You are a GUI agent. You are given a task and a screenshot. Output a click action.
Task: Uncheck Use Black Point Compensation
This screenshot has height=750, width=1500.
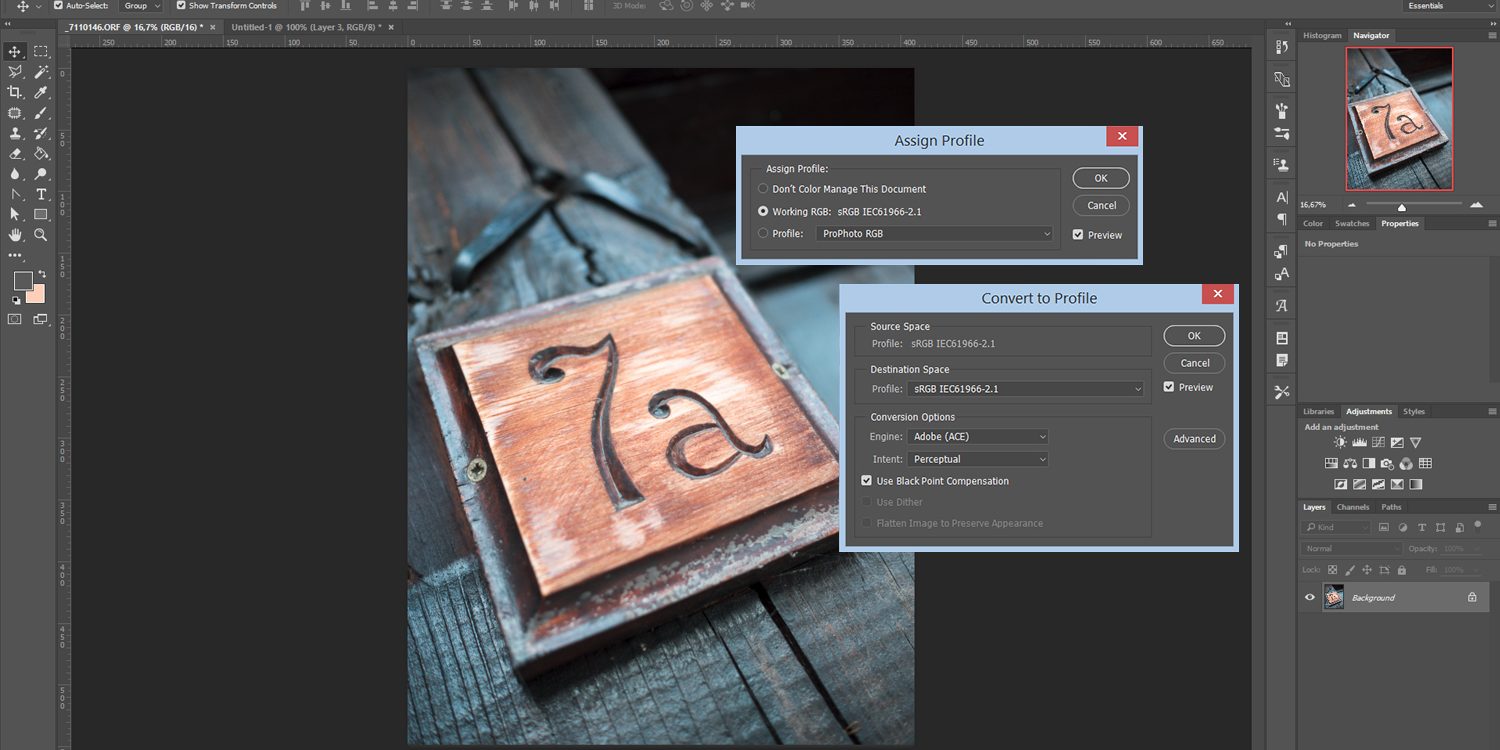pyautogui.click(x=867, y=481)
